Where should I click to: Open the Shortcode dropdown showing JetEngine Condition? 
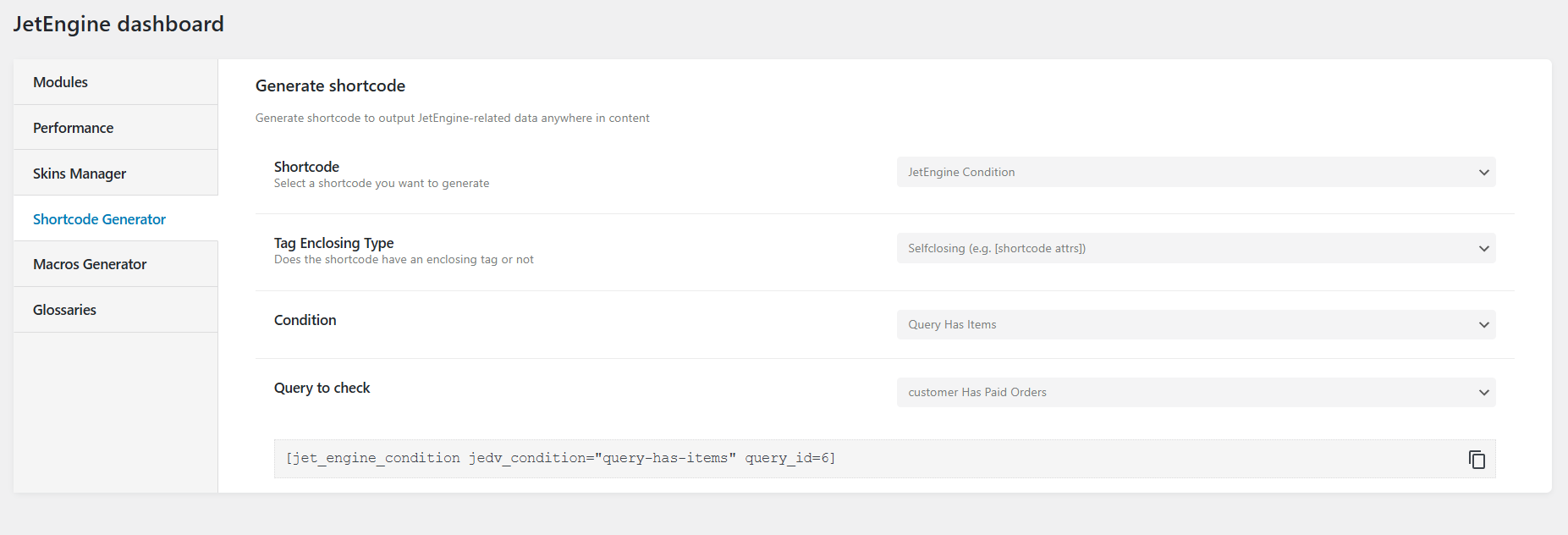[1196, 172]
